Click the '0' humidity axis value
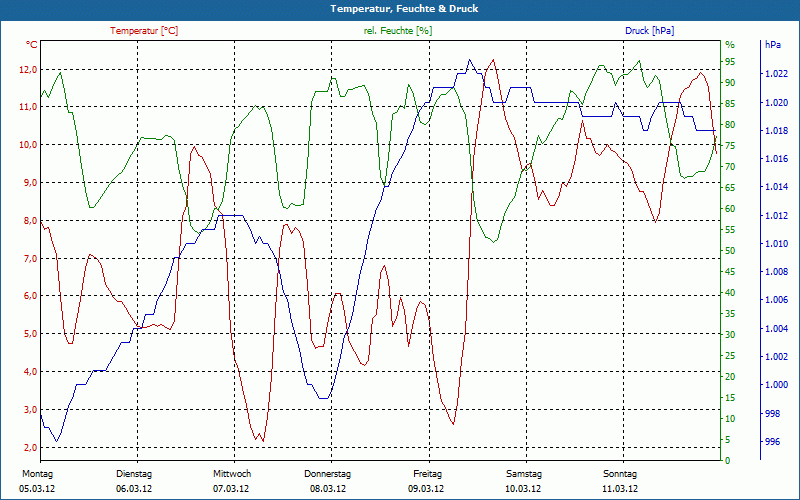 click(728, 461)
